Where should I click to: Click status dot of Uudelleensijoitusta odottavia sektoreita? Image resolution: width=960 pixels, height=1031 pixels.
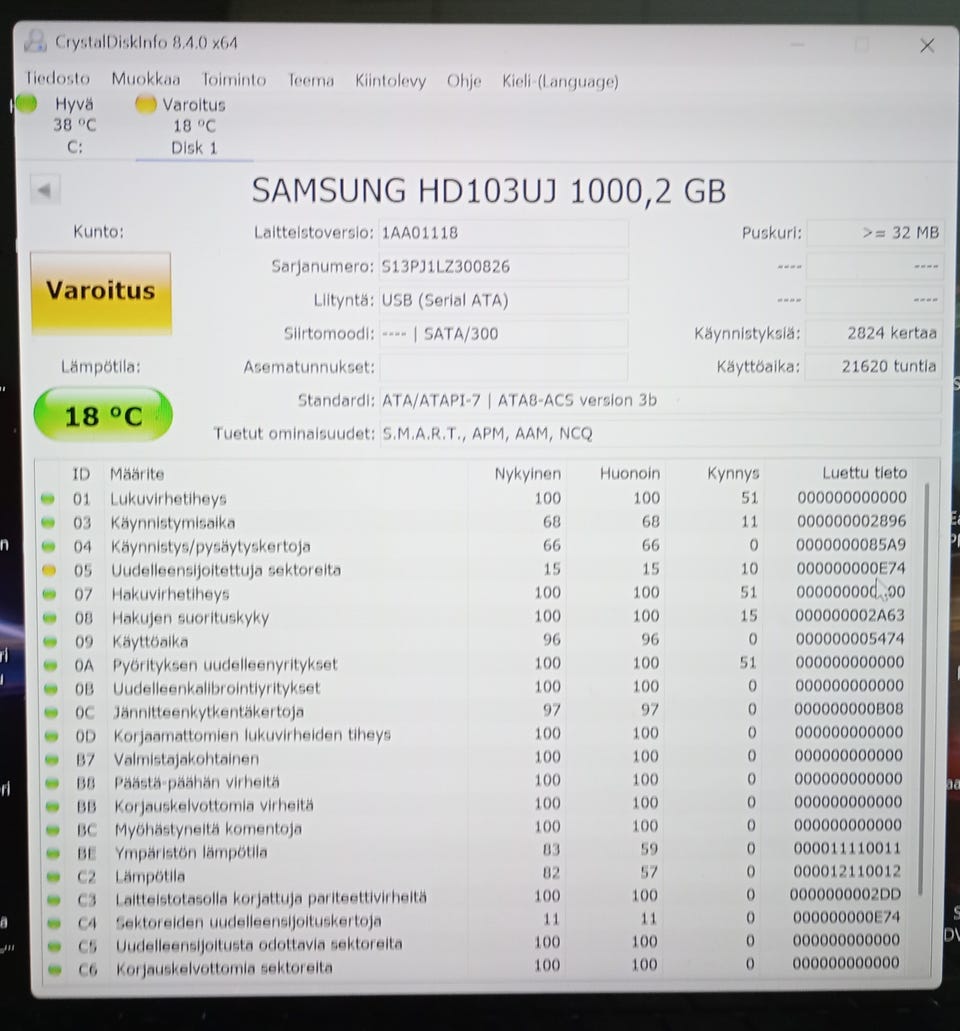click(x=54, y=946)
